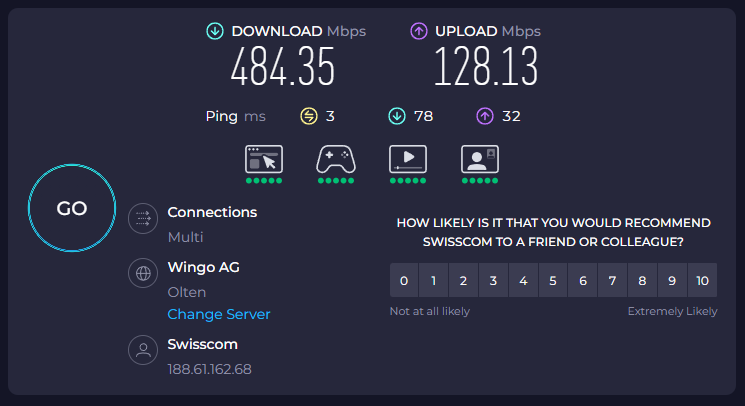This screenshot has height=406, width=745.
Task: Click the GO button to start test
Action: (72, 209)
